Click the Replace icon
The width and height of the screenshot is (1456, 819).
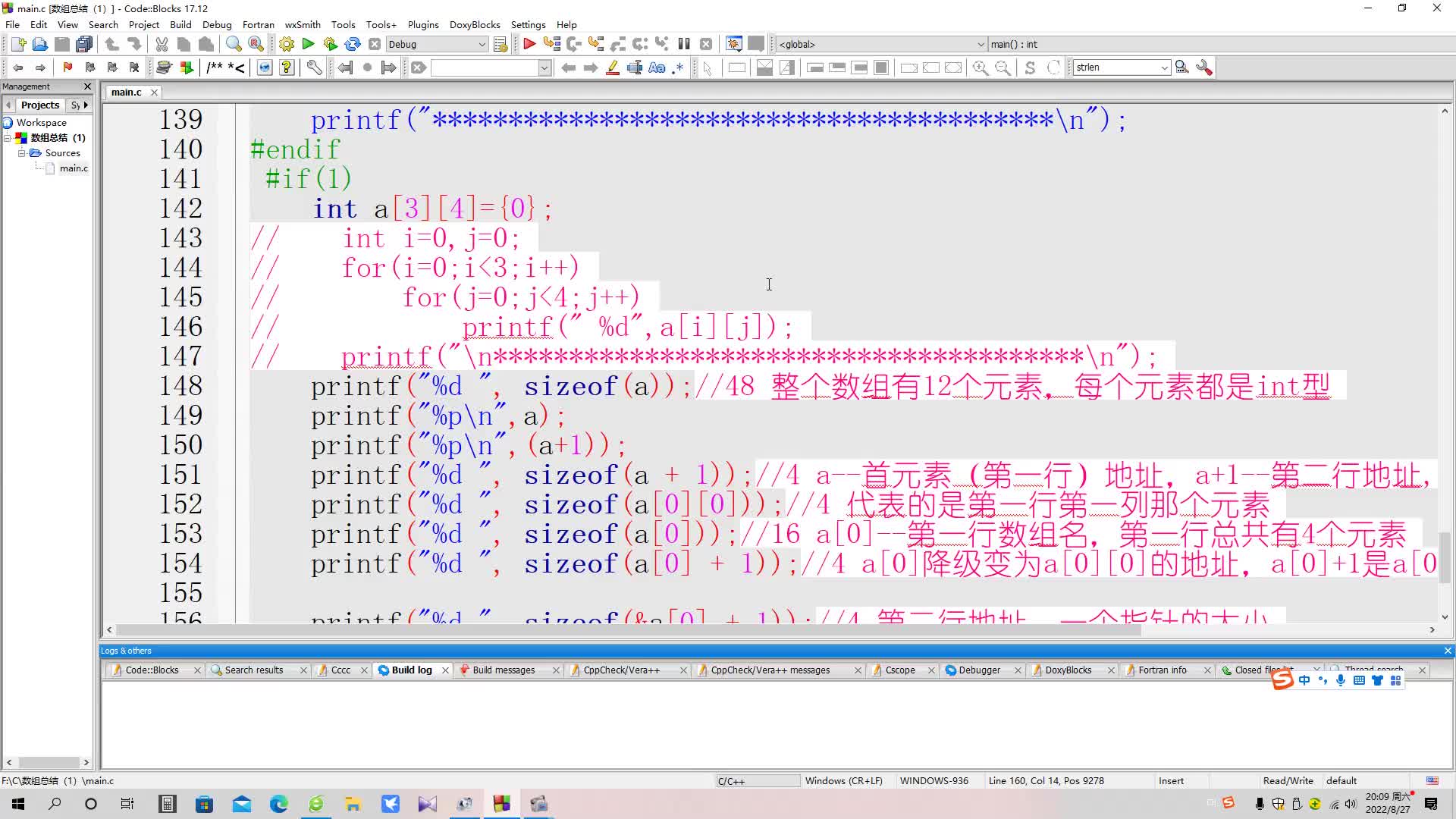256,44
